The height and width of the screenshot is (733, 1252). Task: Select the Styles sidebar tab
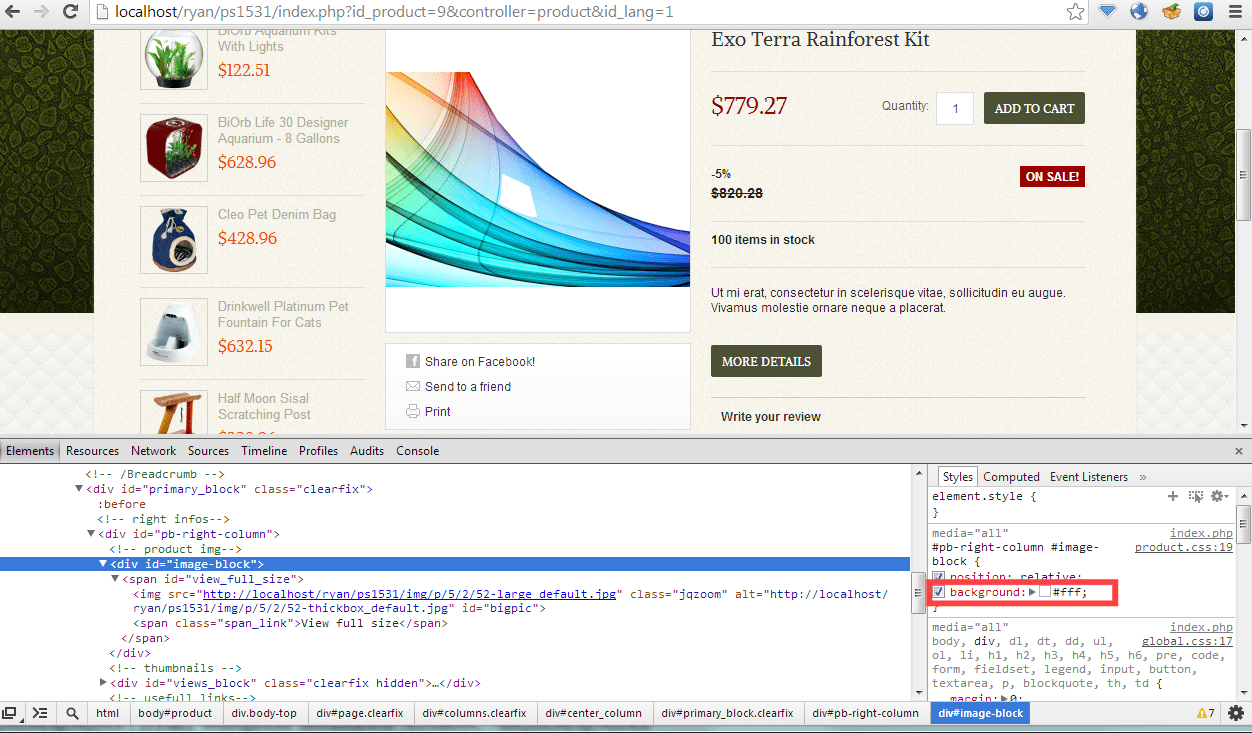point(958,477)
